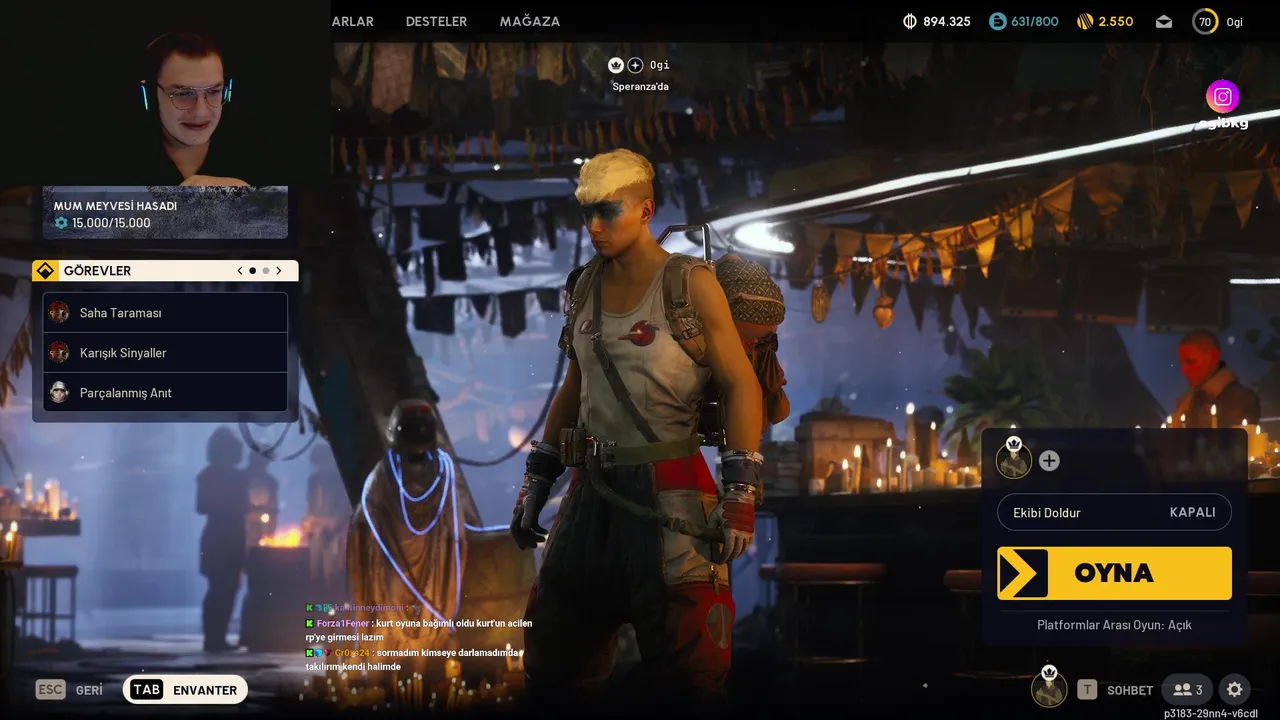Viewport: 1280px width, 720px height.
Task: Open SOHBET chat button
Action: [1115, 690]
